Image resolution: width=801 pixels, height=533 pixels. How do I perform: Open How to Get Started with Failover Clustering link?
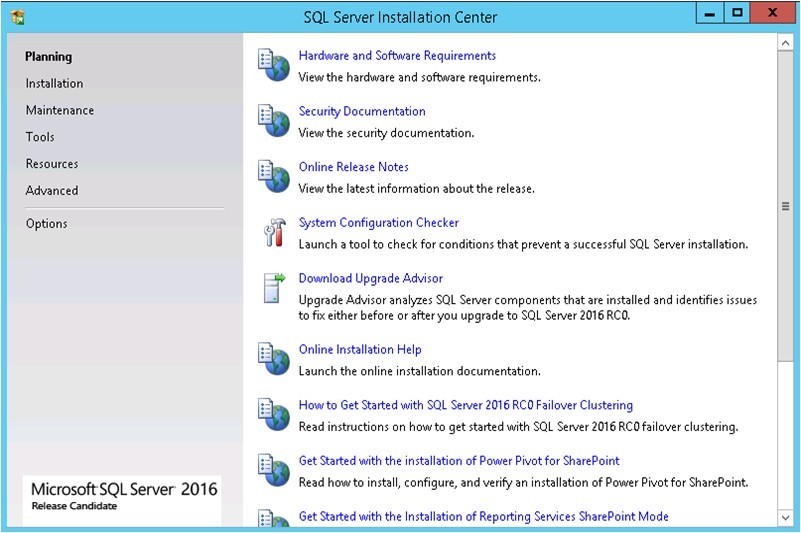(x=465, y=405)
